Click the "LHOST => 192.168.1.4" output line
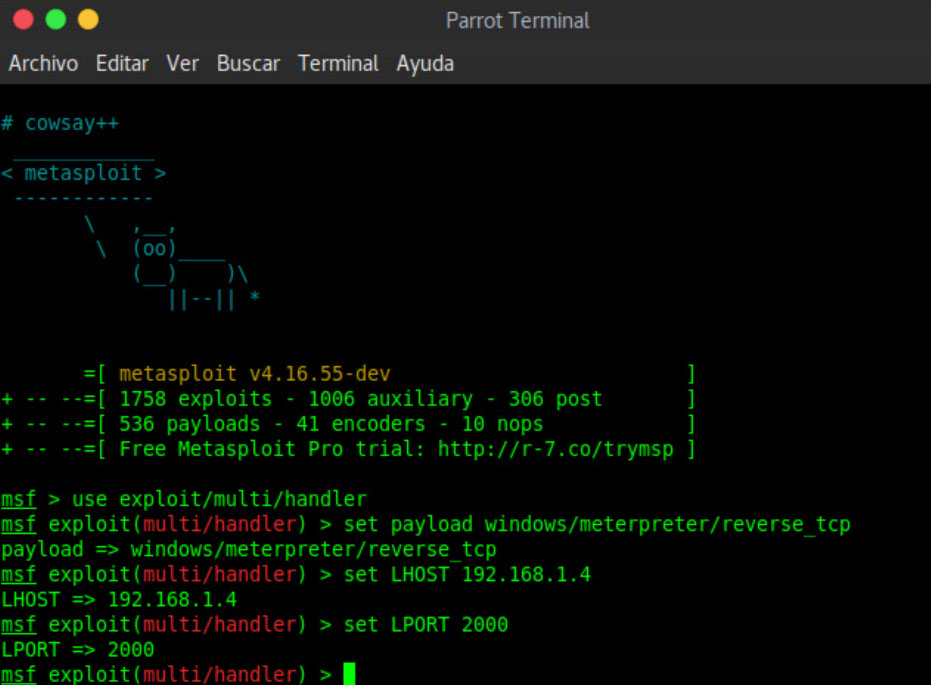 119,600
